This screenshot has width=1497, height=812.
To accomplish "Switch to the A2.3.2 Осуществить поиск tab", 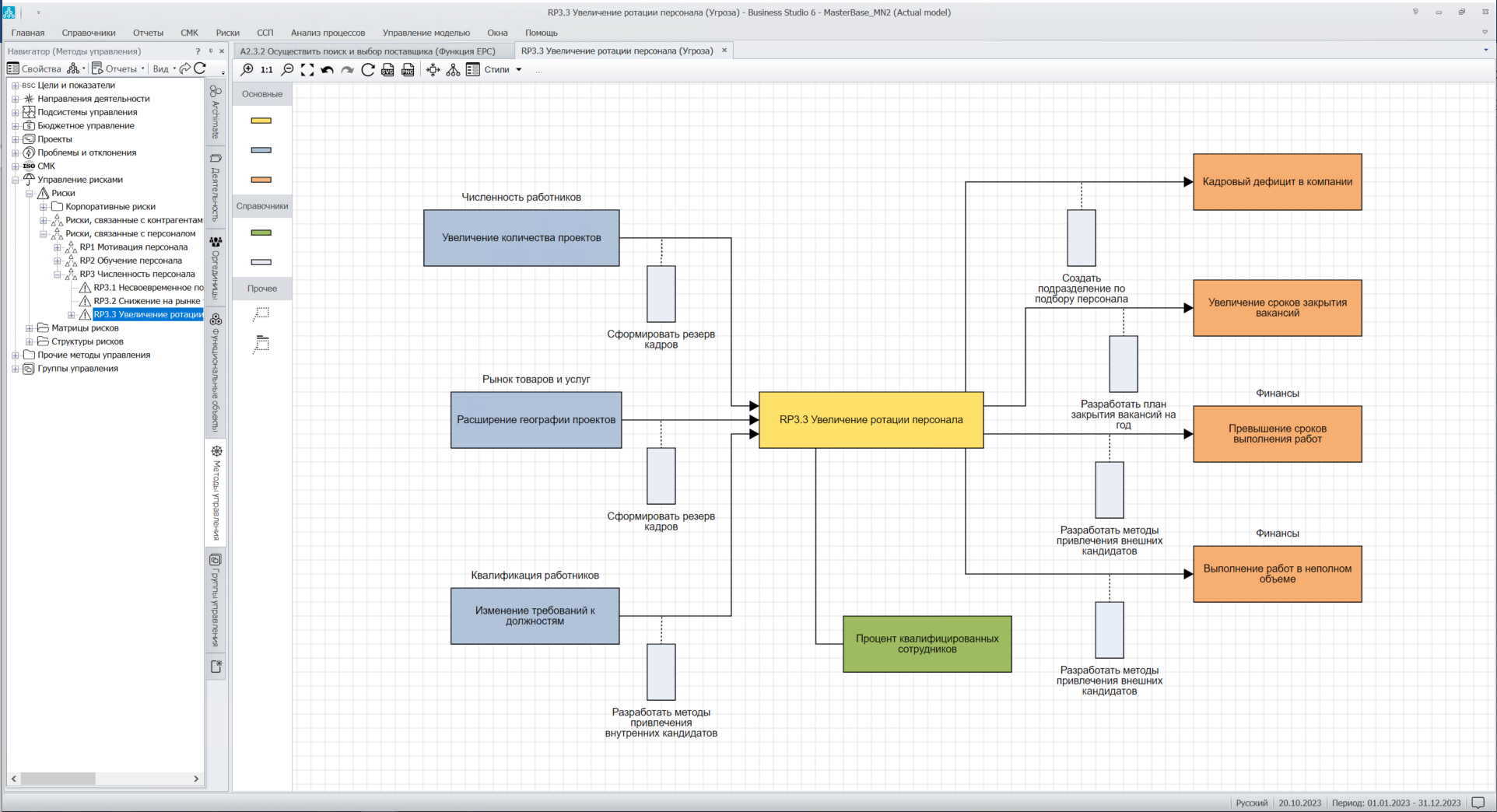I will tap(367, 51).
